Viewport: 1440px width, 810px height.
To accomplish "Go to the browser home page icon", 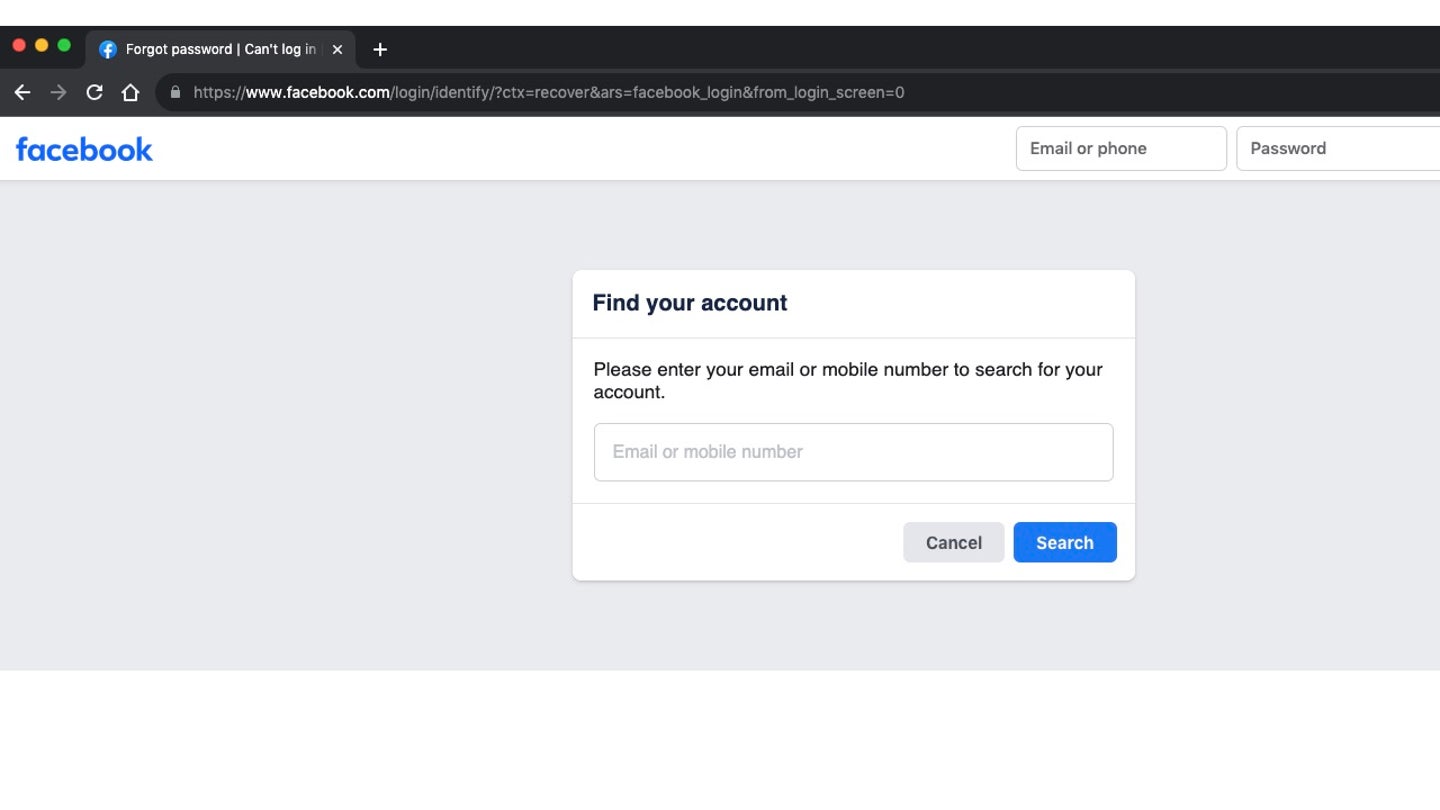I will point(130,92).
